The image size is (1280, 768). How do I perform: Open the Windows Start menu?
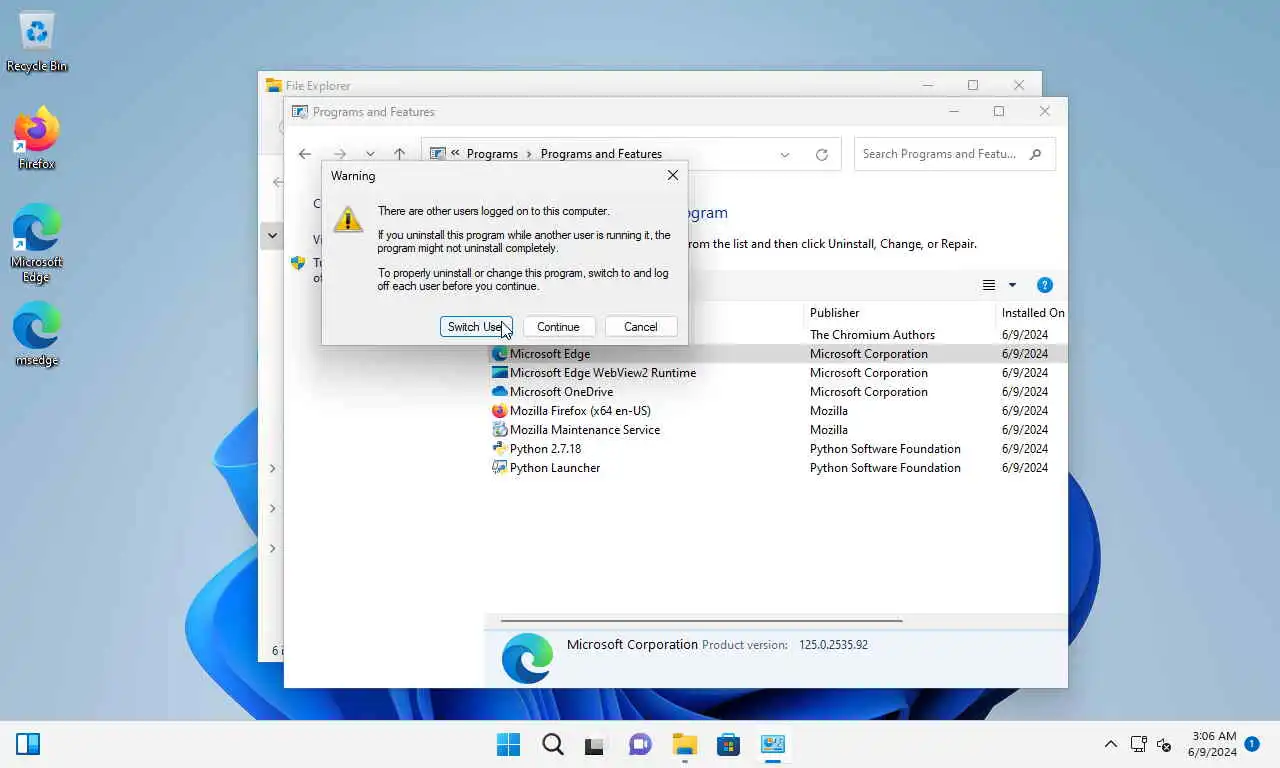coord(508,744)
